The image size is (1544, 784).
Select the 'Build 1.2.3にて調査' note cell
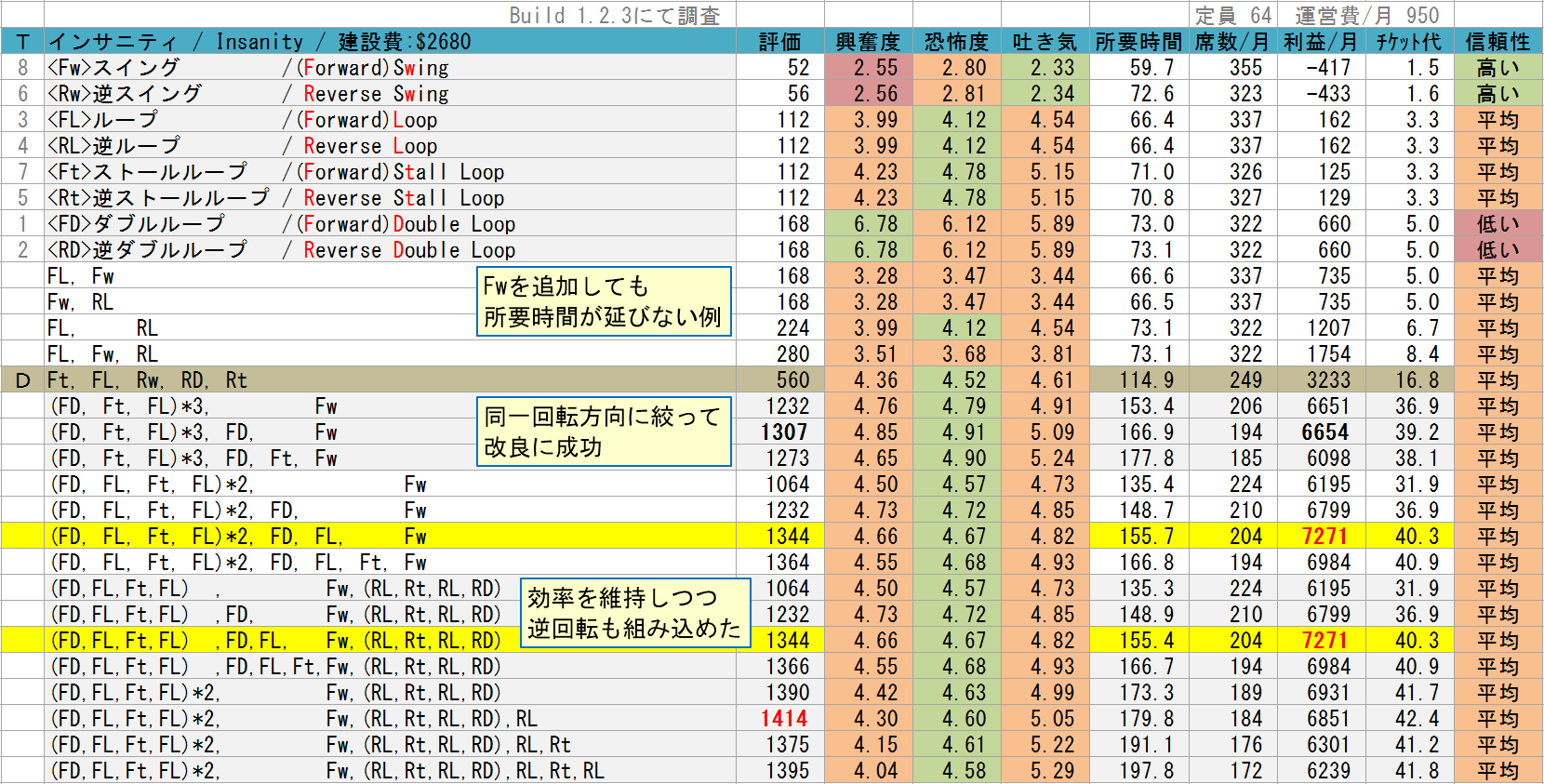(615, 15)
